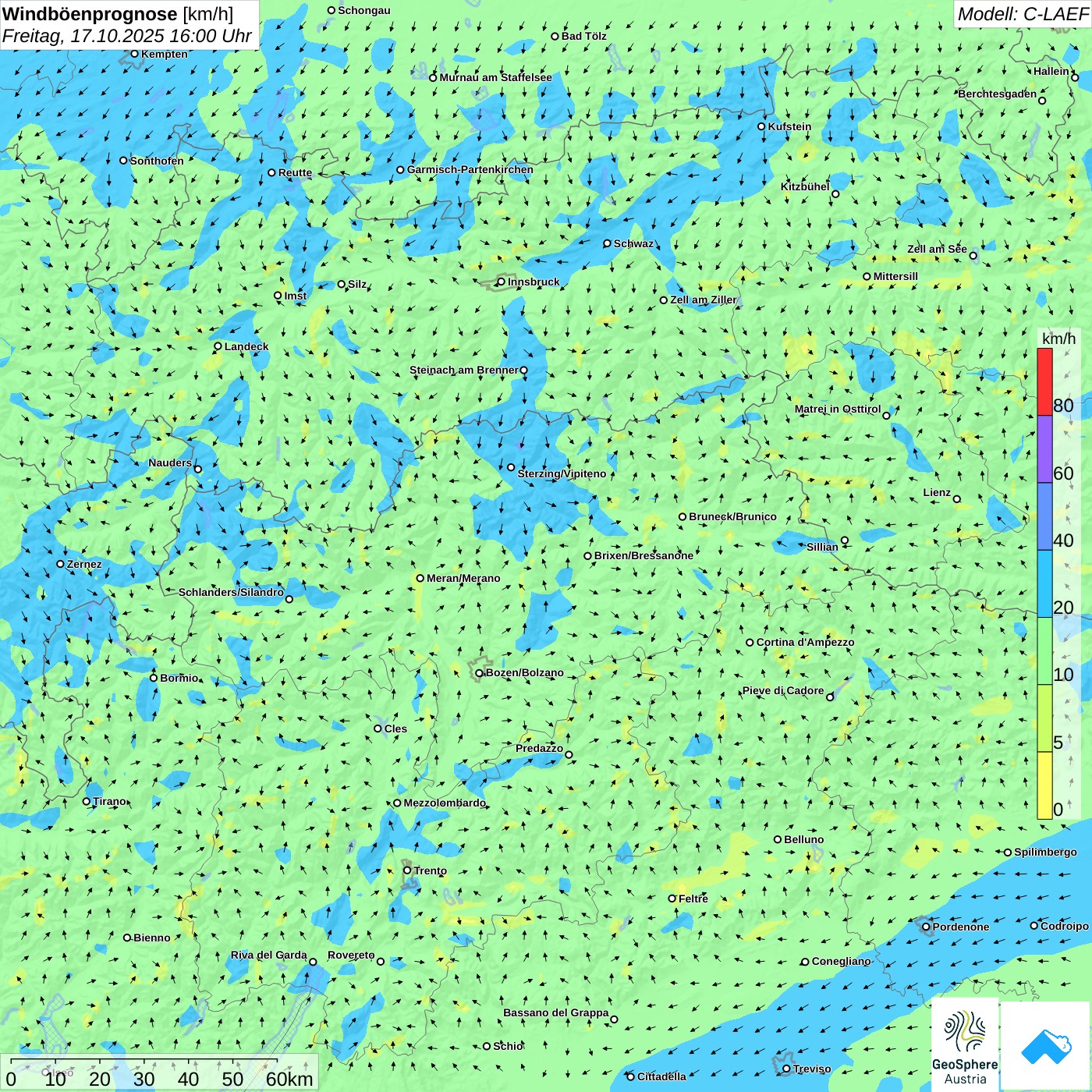Click the red legend color above 80
1092x1092 pixels.
1045,381
